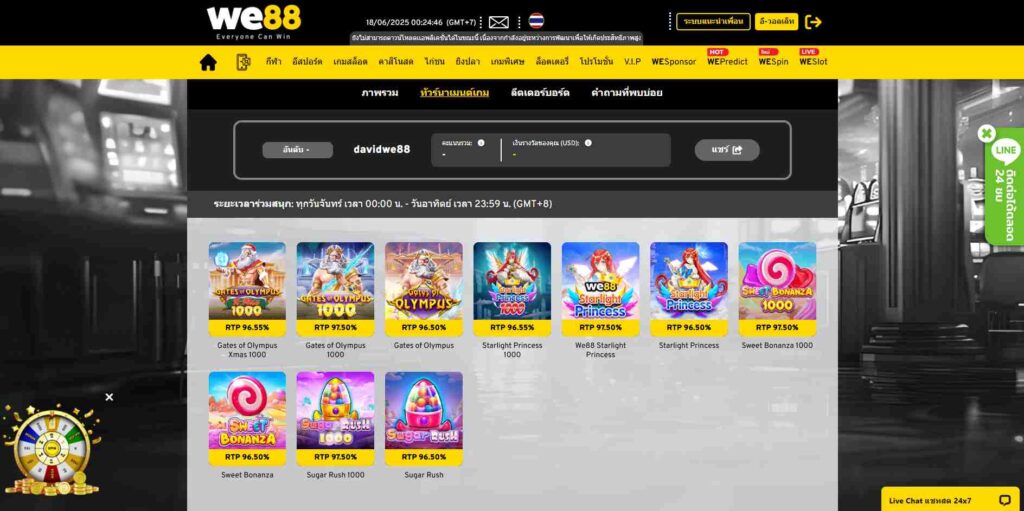This screenshot has width=1024, height=511.
Task: Click the E-Wallet button in header
Action: (776, 22)
